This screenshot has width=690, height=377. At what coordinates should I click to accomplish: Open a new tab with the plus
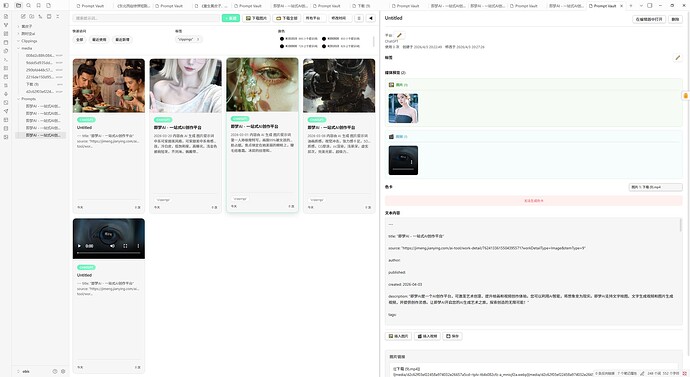[631, 6]
